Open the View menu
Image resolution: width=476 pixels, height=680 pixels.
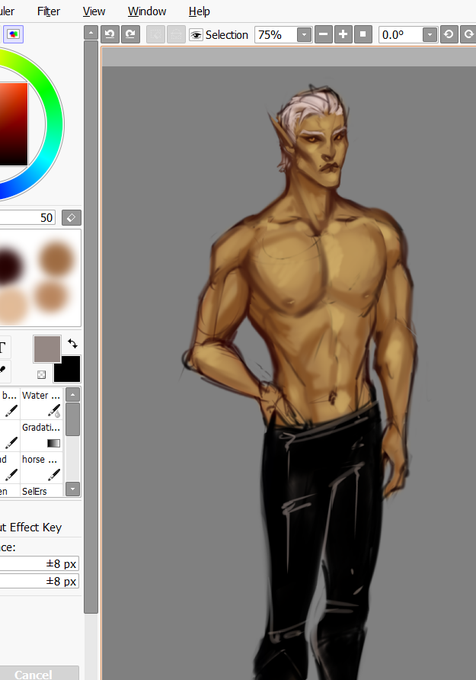(x=94, y=11)
